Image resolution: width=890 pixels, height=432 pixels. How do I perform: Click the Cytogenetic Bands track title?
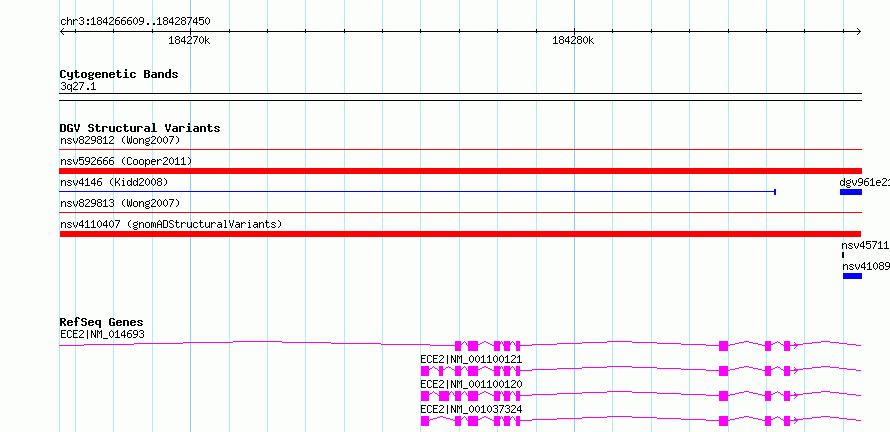119,74
